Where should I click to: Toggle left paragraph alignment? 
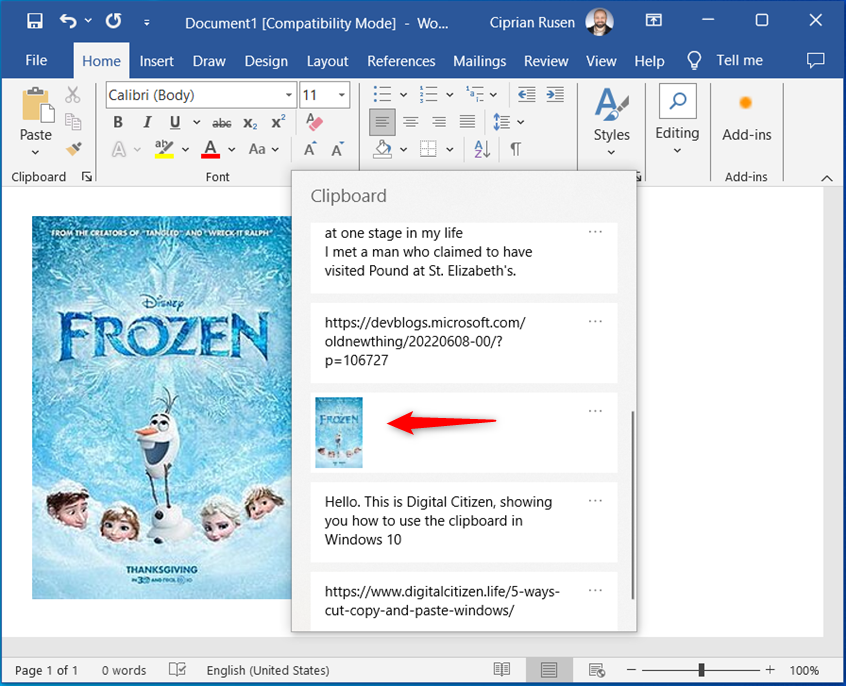click(382, 122)
